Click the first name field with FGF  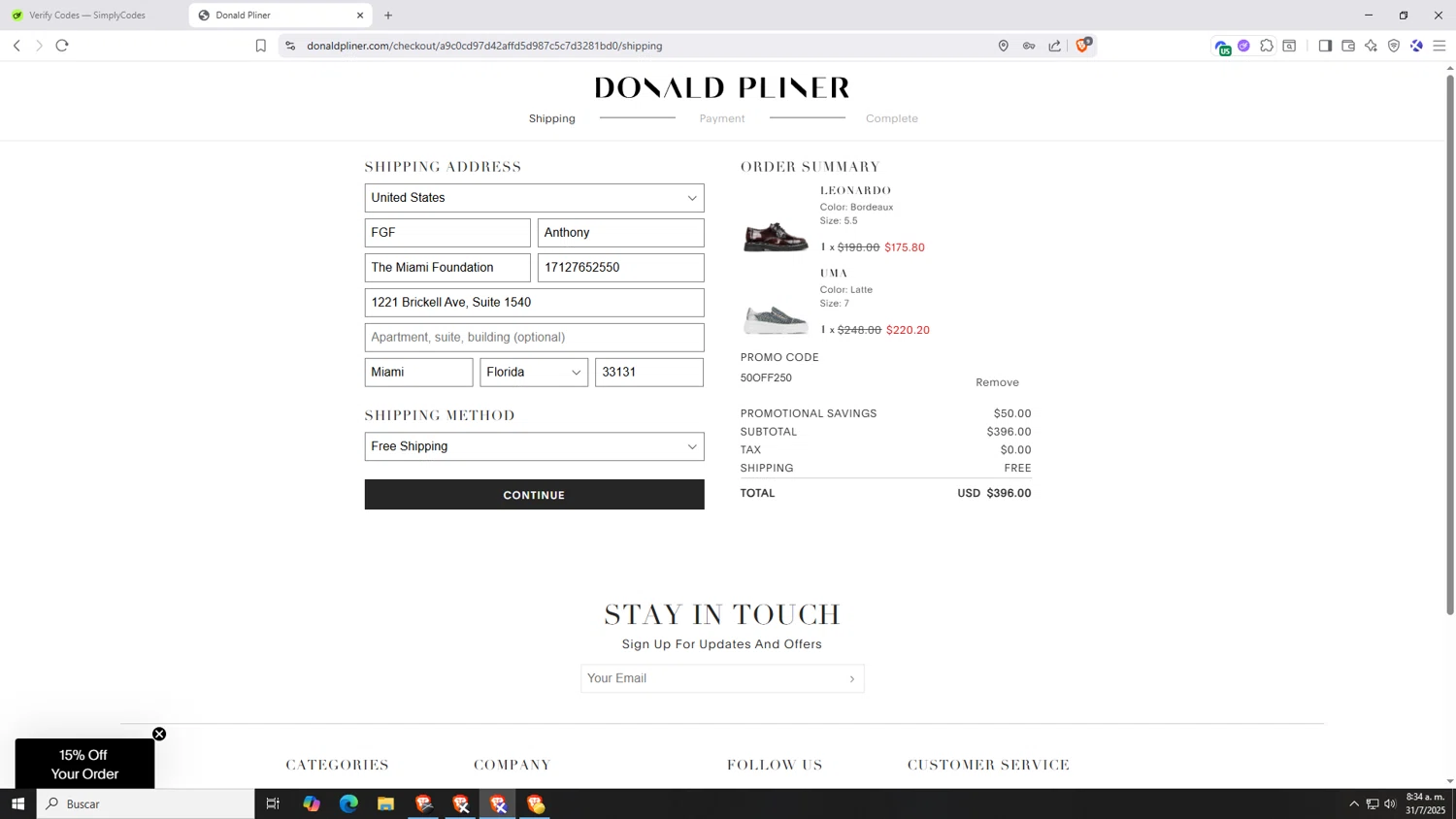[447, 233]
